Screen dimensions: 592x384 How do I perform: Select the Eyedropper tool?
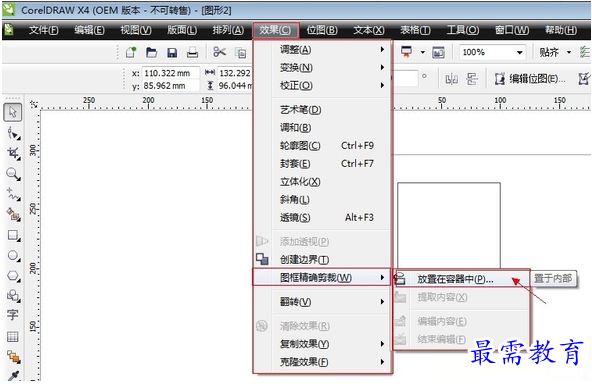coord(14,375)
